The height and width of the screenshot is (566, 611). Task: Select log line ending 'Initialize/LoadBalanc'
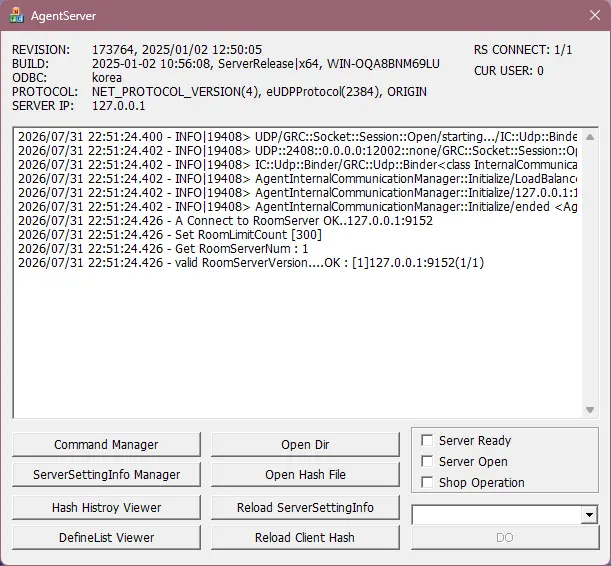point(298,179)
